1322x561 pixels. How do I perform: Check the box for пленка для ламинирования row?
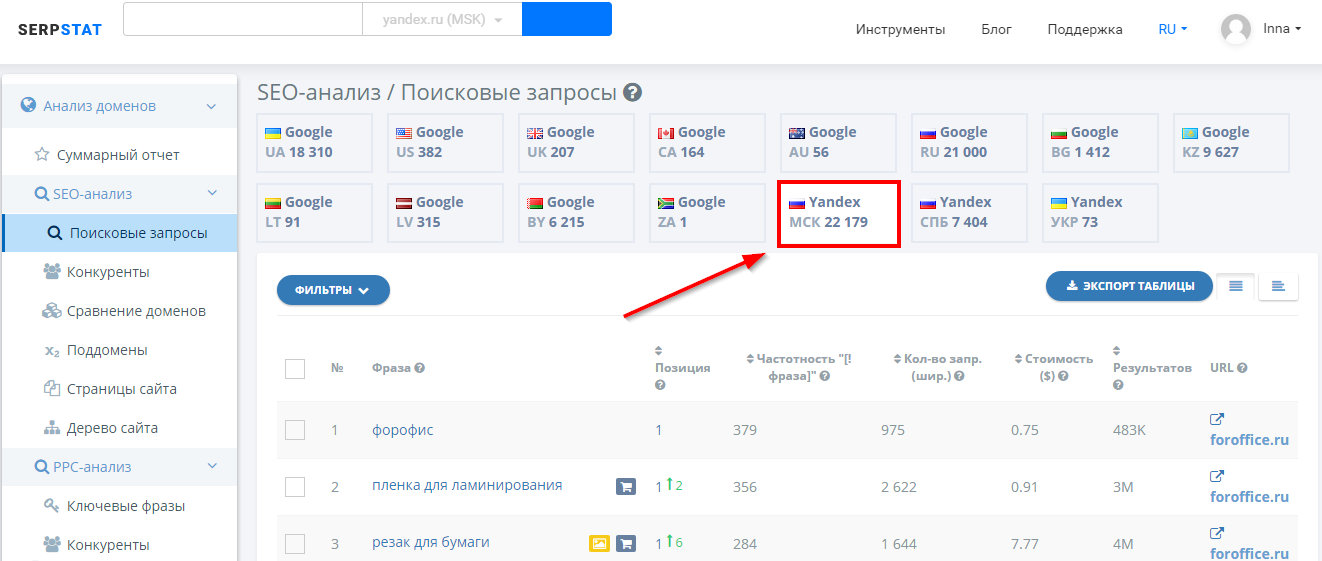coord(295,487)
